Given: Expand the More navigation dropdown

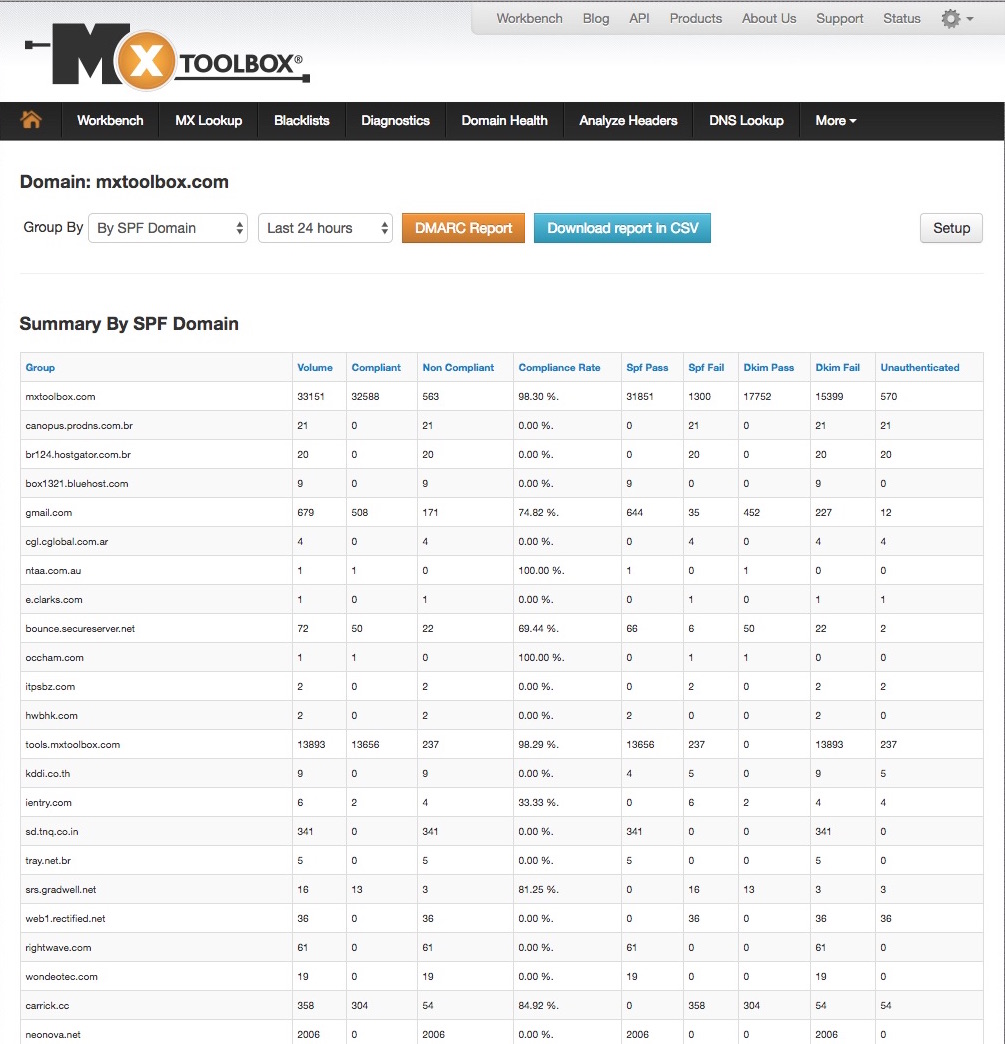Looking at the screenshot, I should pyautogui.click(x=835, y=120).
